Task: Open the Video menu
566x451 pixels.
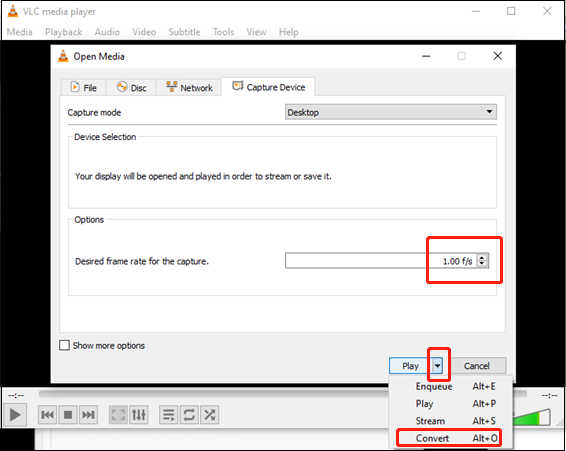Action: click(x=144, y=32)
